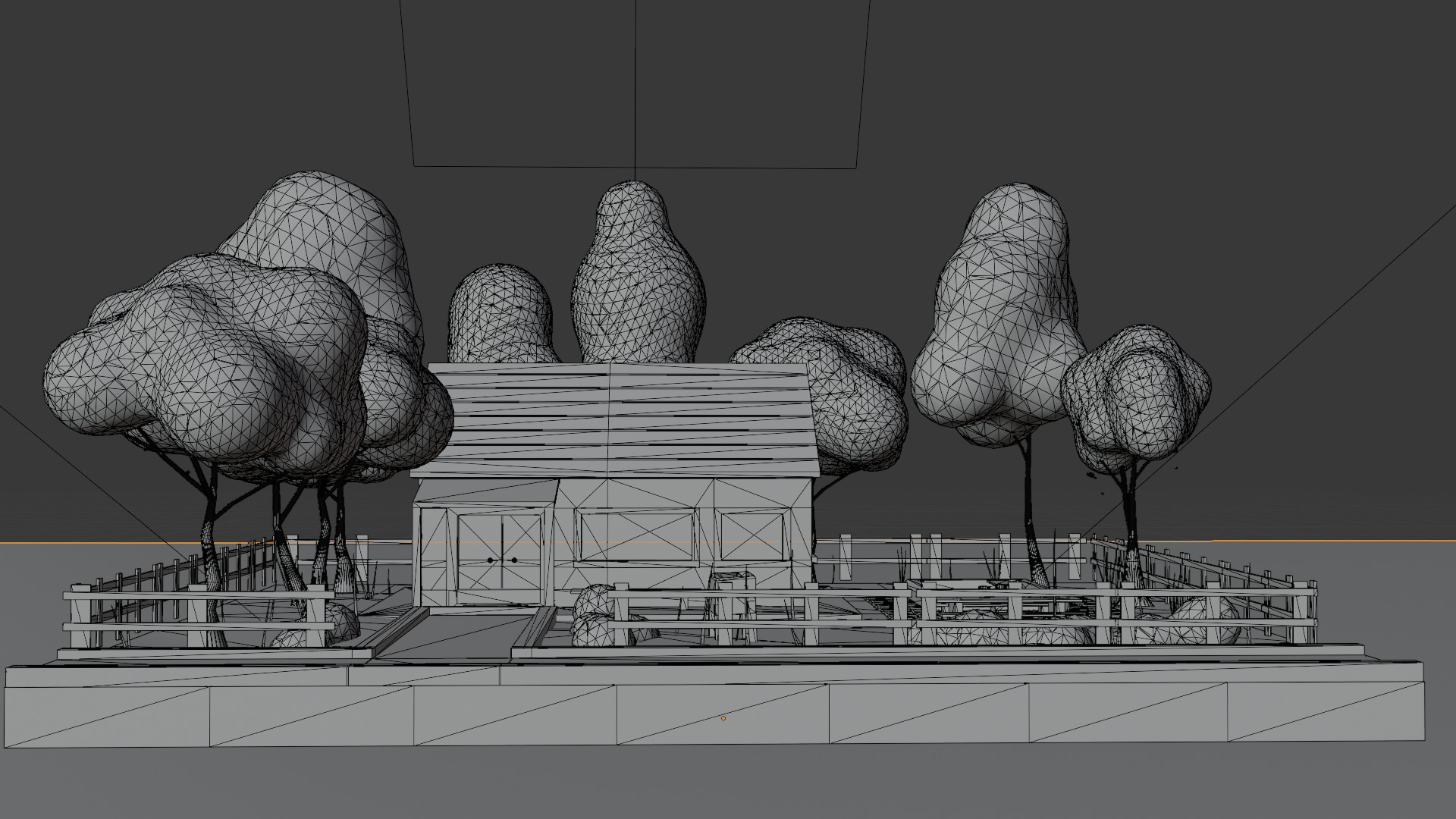Select the tall center foliage behind the roof
This screenshot has height=819, width=1456.
point(637,281)
